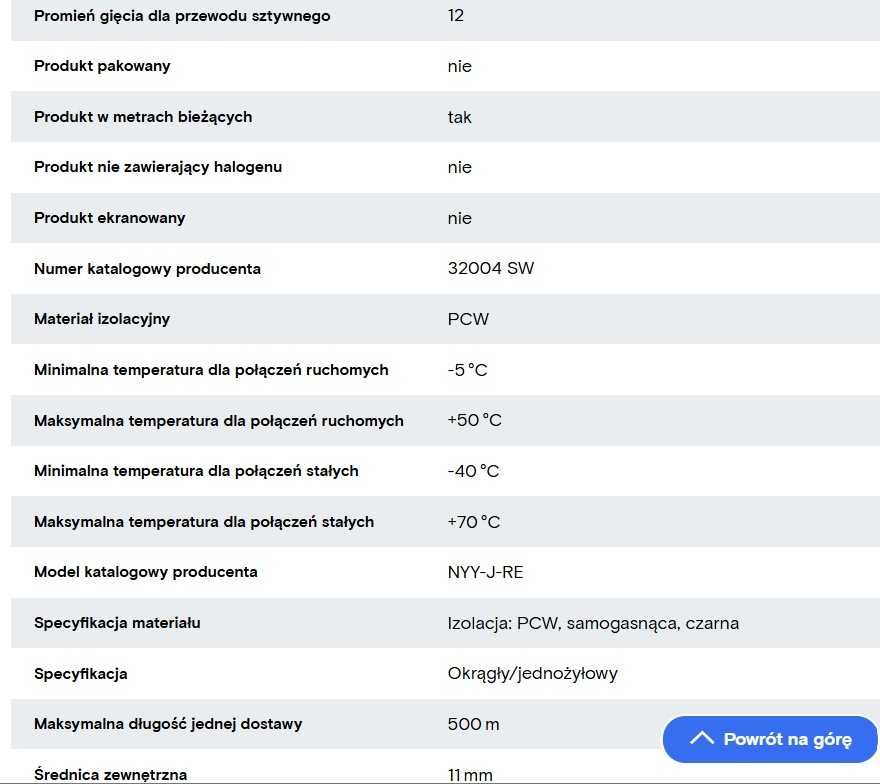The height and width of the screenshot is (784, 880).
Task: Click the Promień gięcia dla przewodu sztywnego label
Action: click(x=182, y=16)
